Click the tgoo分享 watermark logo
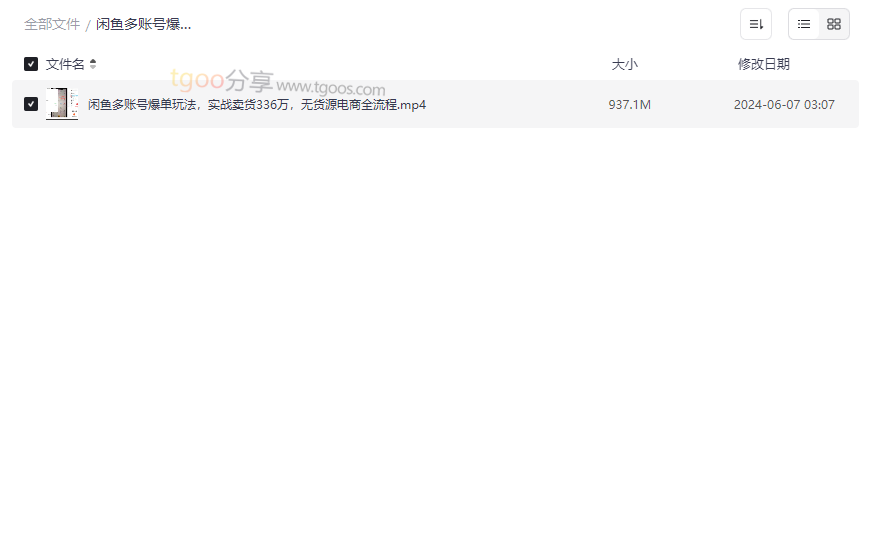The height and width of the screenshot is (538, 874). click(222, 80)
